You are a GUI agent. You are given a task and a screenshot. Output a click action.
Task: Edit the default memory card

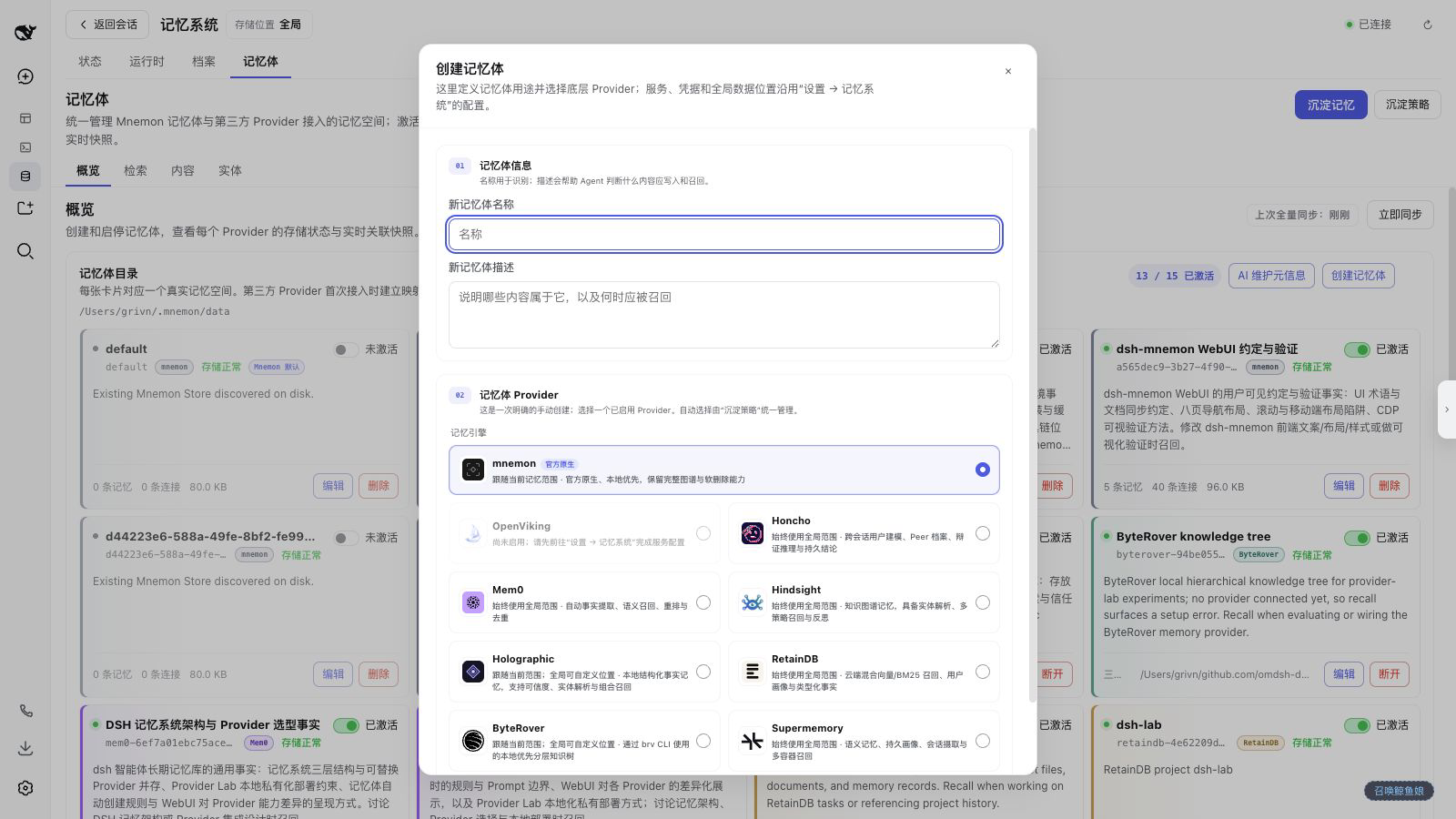[x=333, y=486]
